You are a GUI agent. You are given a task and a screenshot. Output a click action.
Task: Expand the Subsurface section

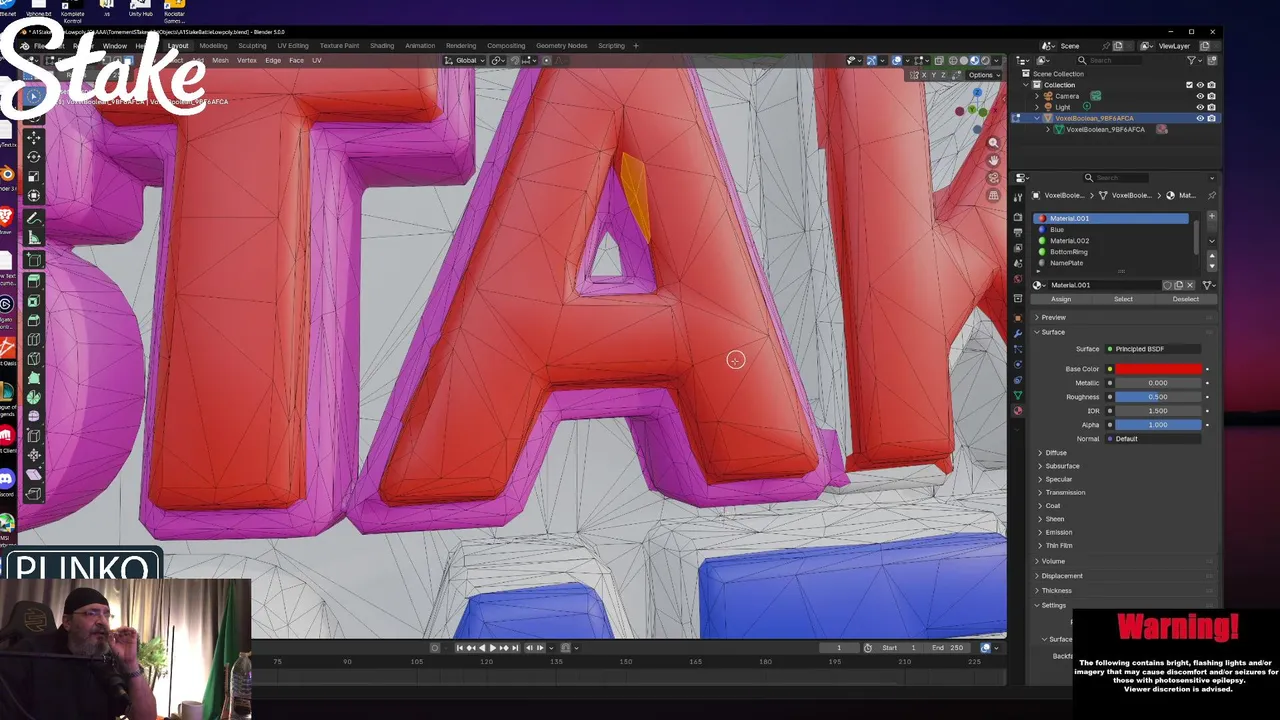(x=1061, y=466)
